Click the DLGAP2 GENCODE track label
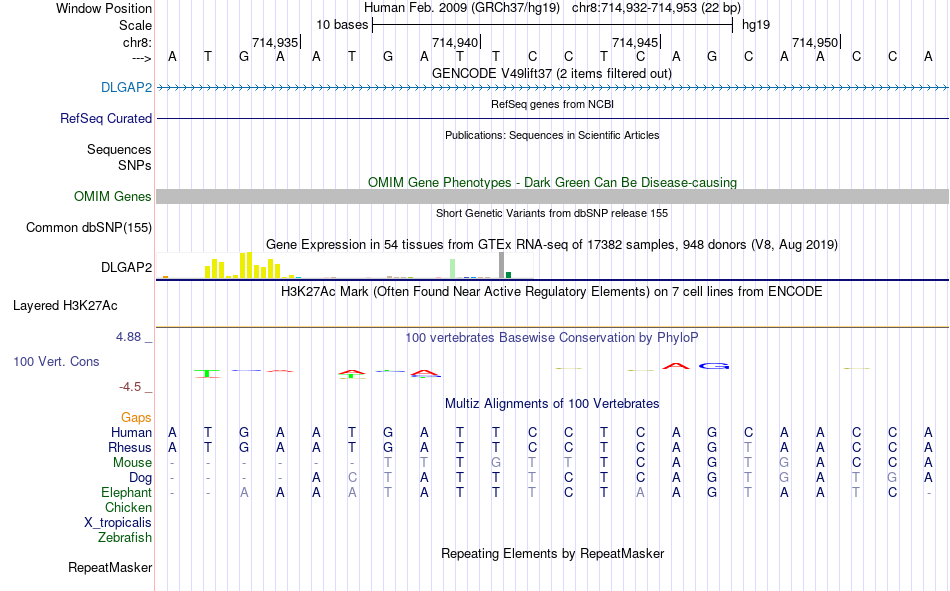Screen dimensions: 950x591 click(x=126, y=87)
